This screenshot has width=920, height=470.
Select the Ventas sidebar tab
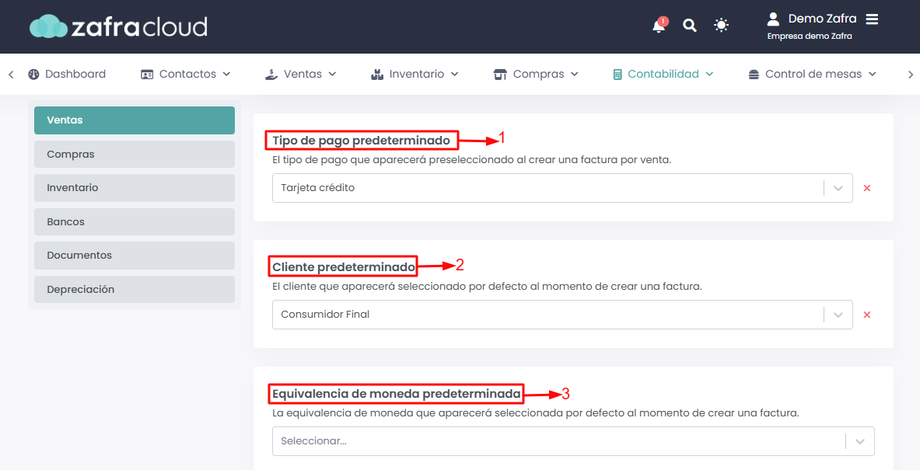(134, 120)
